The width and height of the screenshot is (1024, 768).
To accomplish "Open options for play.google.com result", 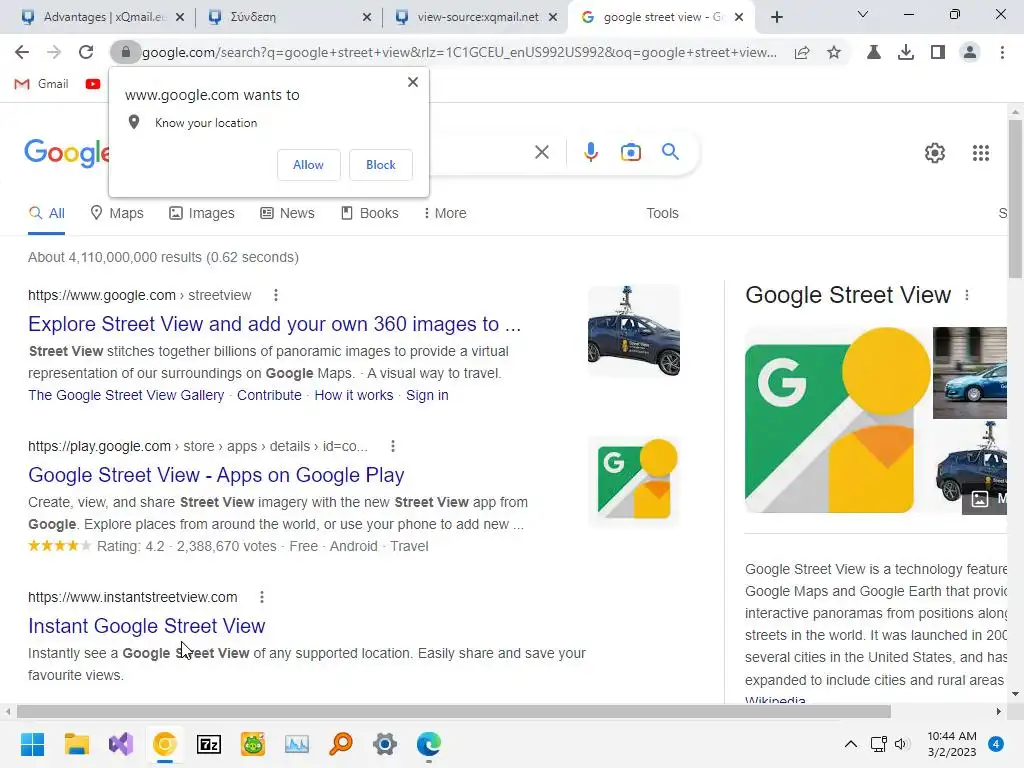I will [x=392, y=446].
